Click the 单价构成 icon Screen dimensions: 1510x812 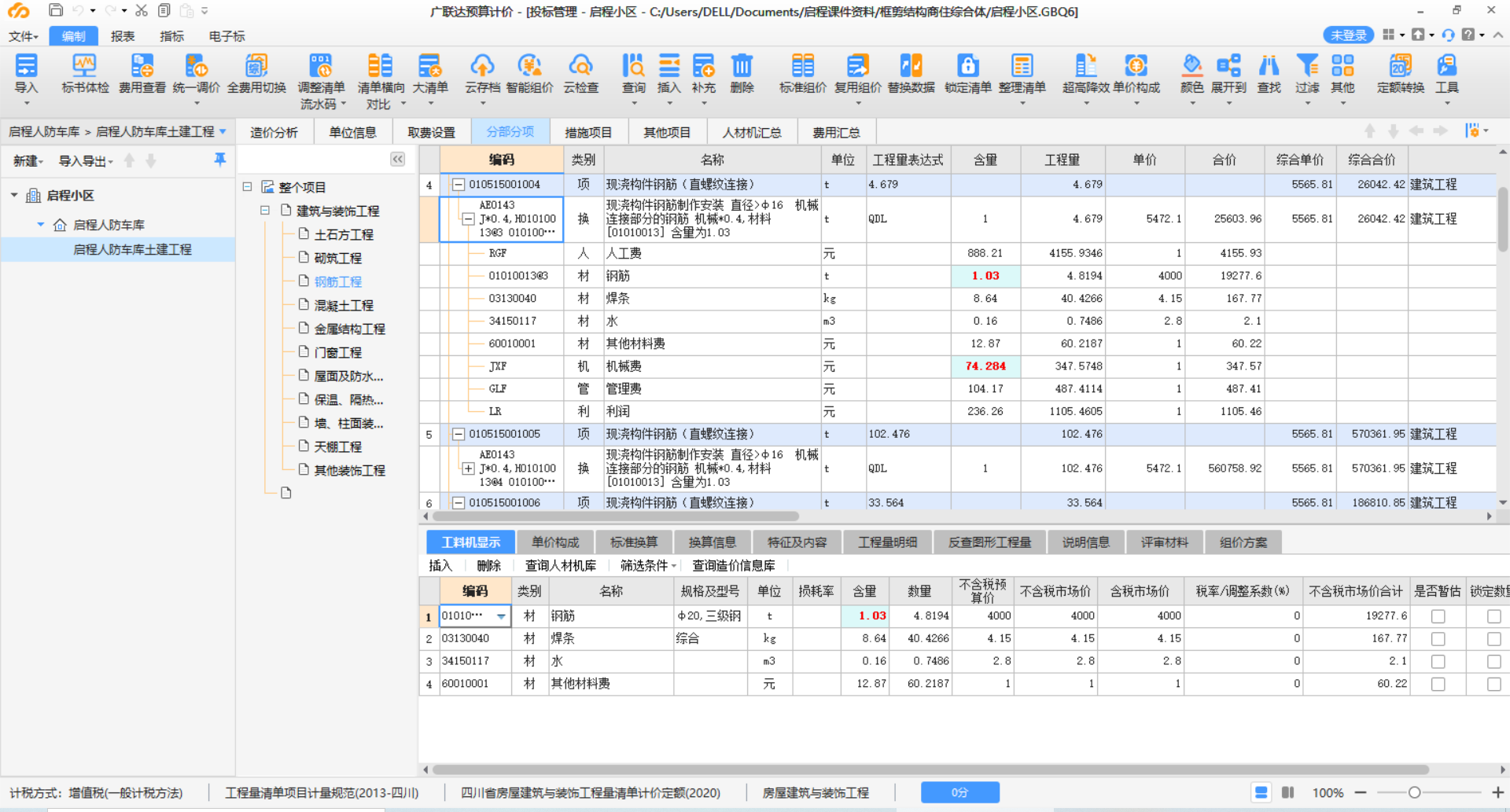[x=1136, y=66]
